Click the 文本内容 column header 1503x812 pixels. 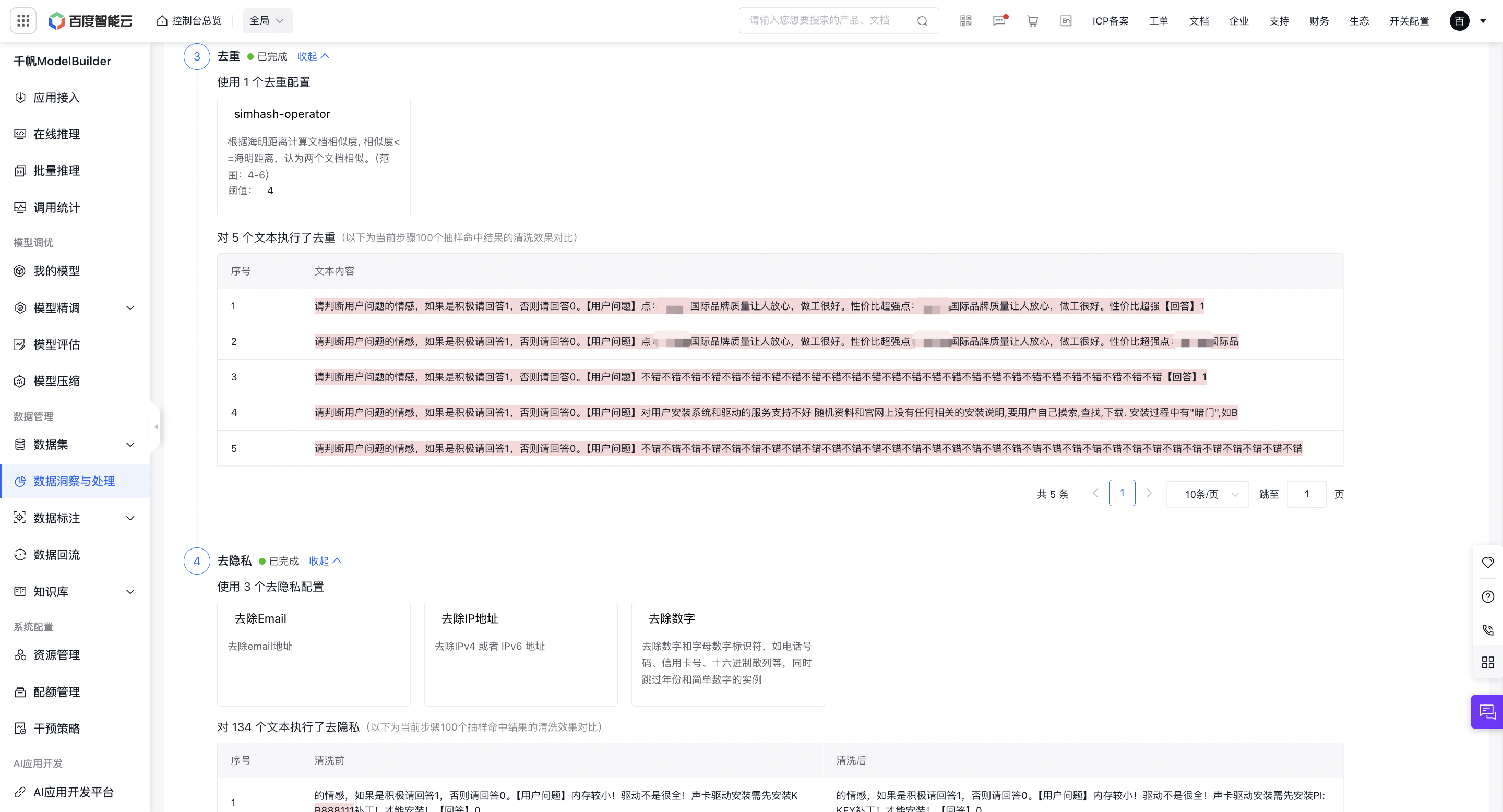tap(335, 271)
